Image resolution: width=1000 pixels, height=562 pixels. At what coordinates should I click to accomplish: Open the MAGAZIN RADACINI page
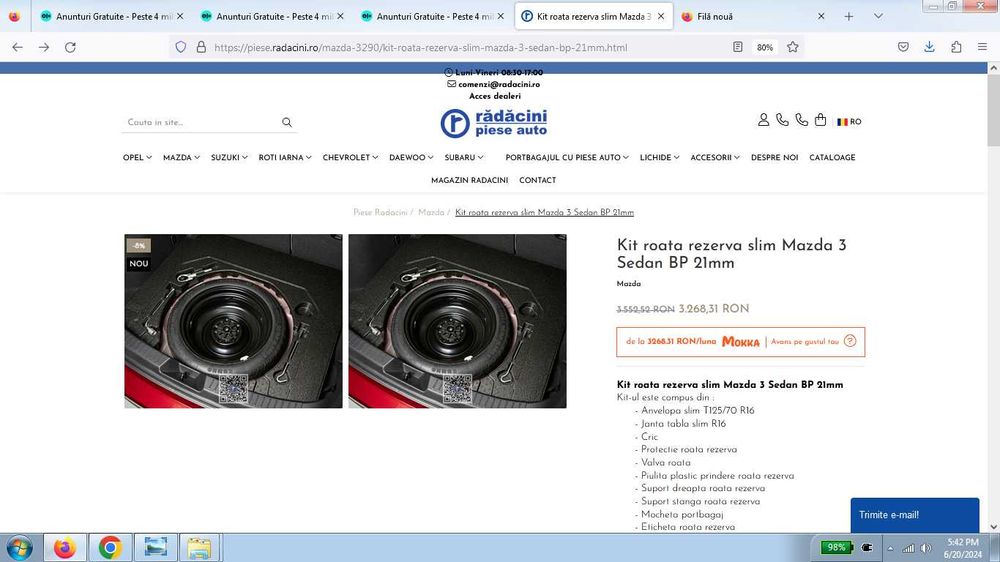(469, 181)
